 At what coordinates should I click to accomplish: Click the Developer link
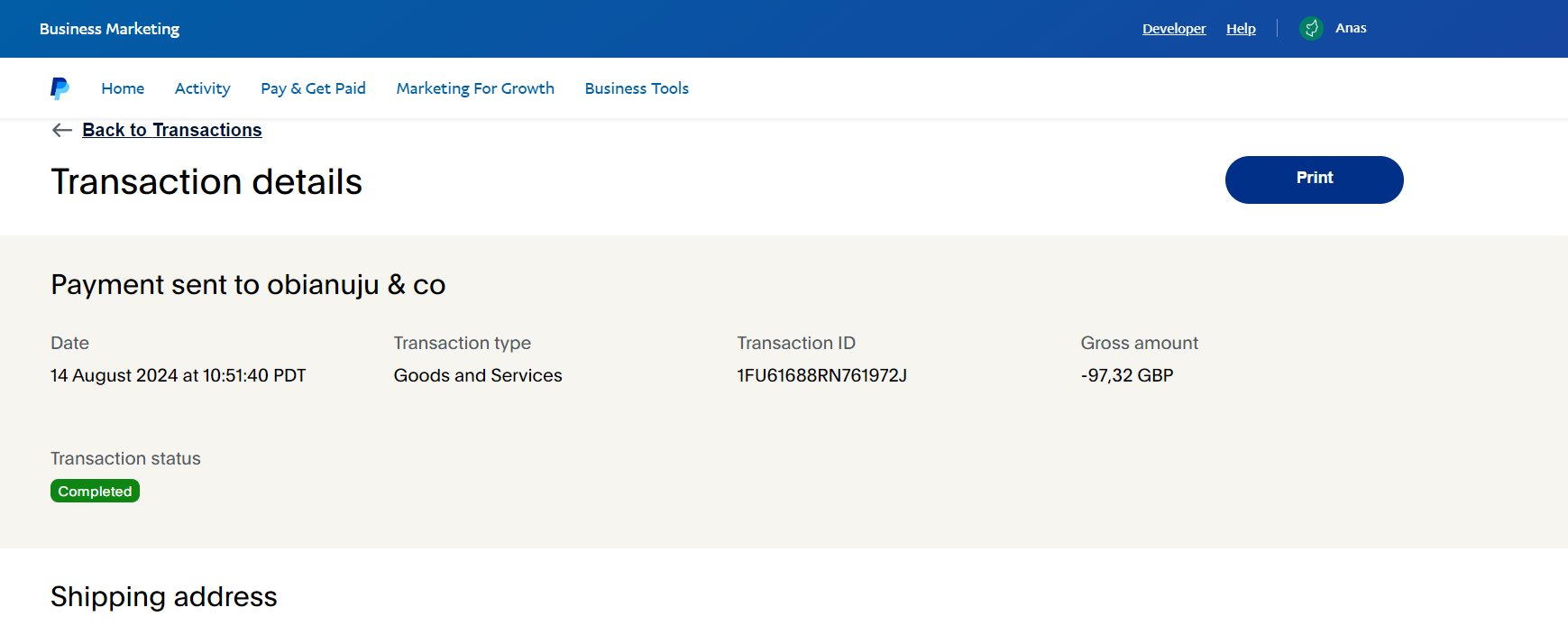click(x=1174, y=29)
